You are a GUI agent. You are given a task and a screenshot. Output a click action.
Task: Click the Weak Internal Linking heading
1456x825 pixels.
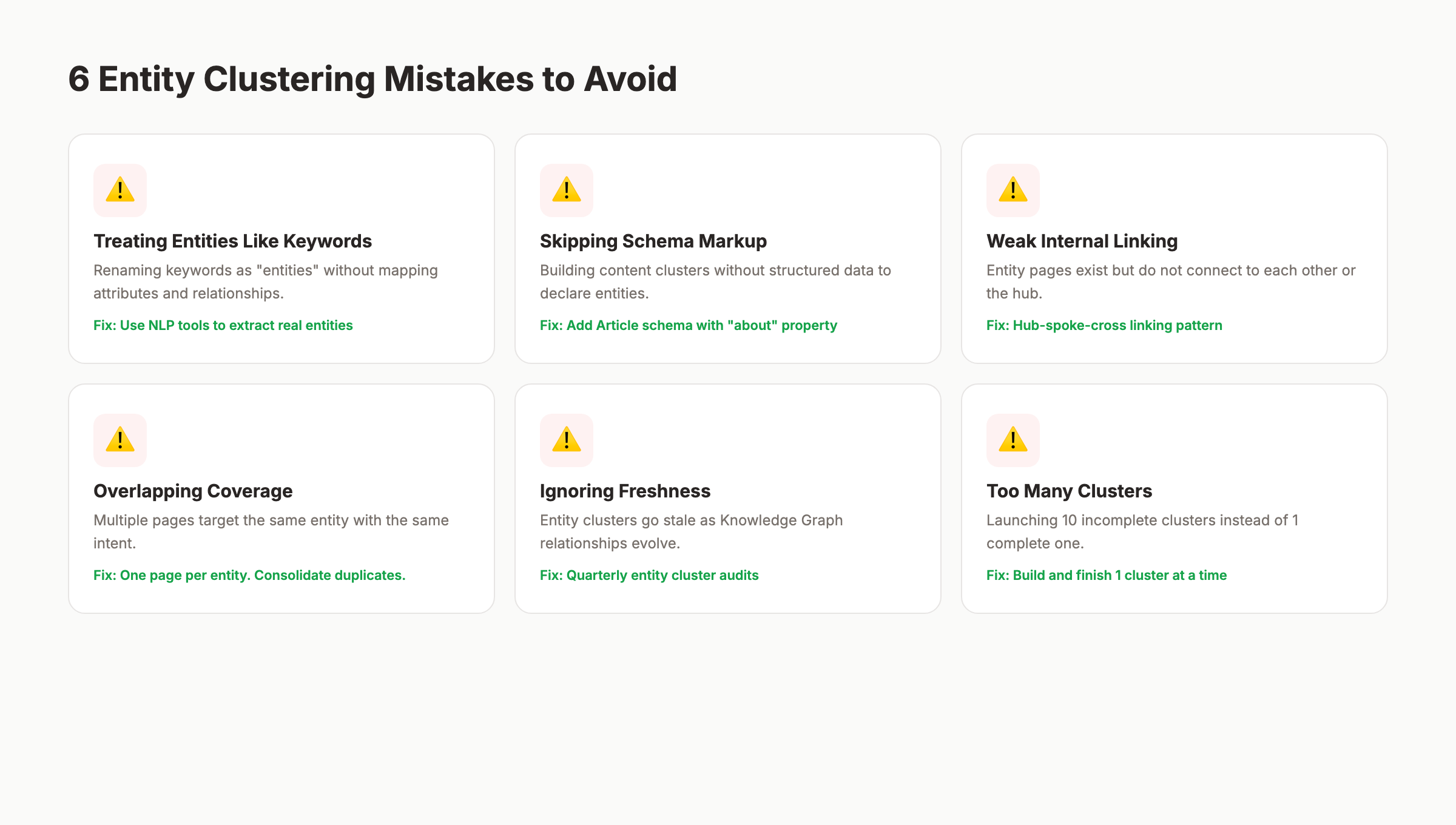coord(1082,241)
